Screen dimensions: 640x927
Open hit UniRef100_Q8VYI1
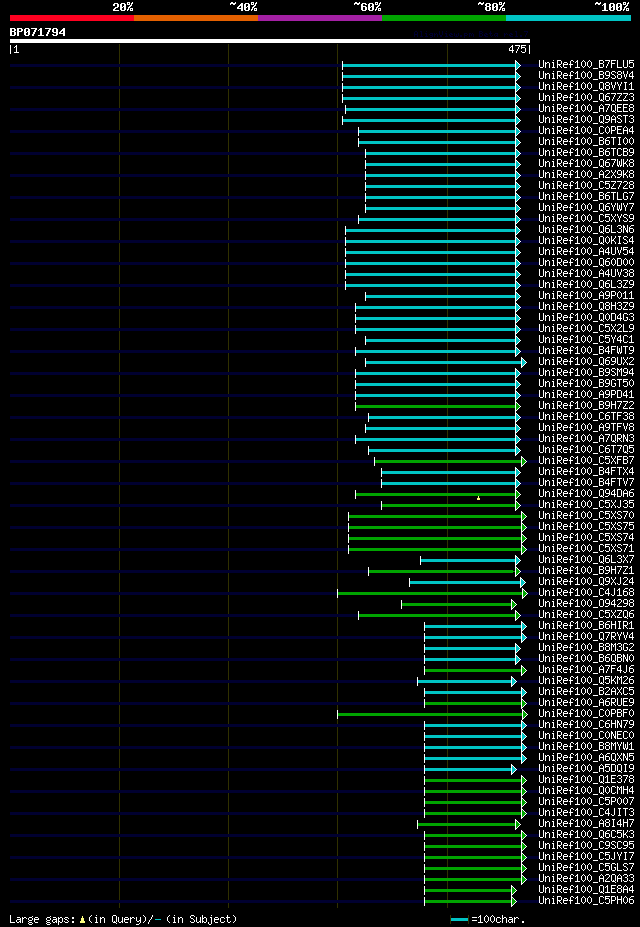click(586, 87)
